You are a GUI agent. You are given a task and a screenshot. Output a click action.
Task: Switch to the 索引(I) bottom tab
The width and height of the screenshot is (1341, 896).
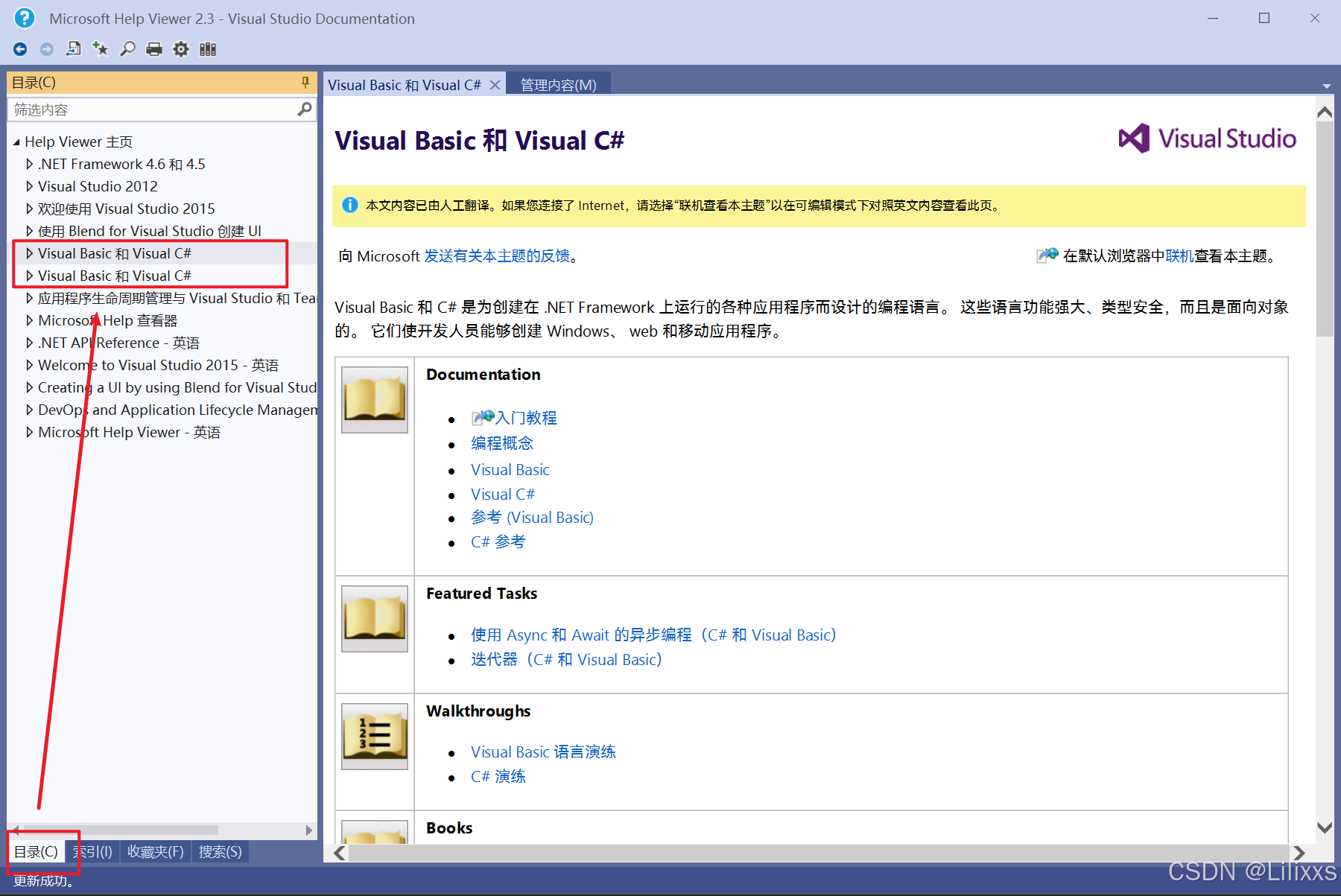(x=92, y=851)
